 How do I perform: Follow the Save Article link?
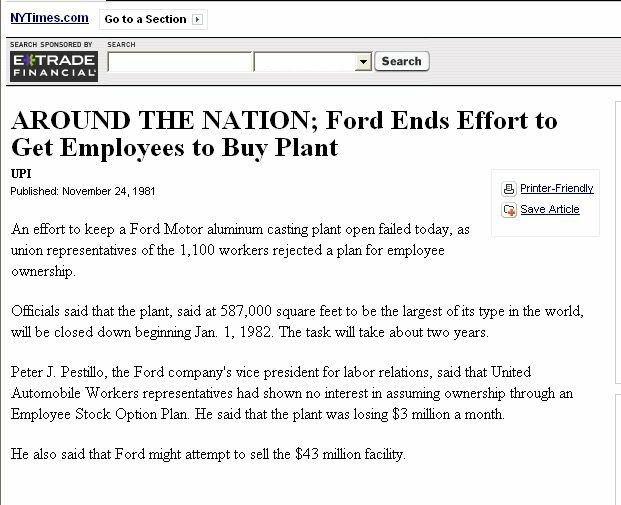(550, 209)
